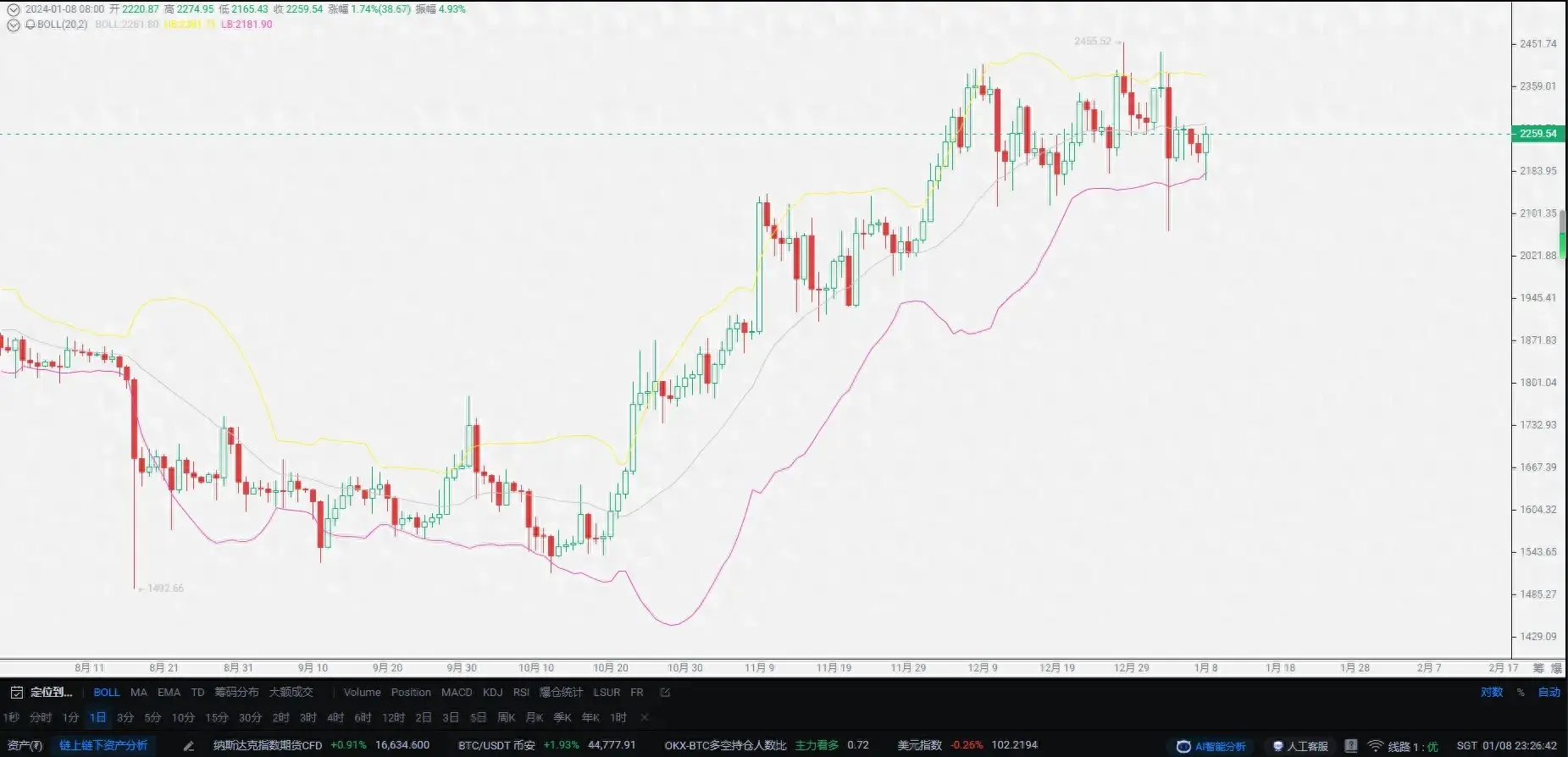This screenshot has height=757, width=1568.
Task: Open 人工客服 customer service
Action: click(x=1300, y=746)
